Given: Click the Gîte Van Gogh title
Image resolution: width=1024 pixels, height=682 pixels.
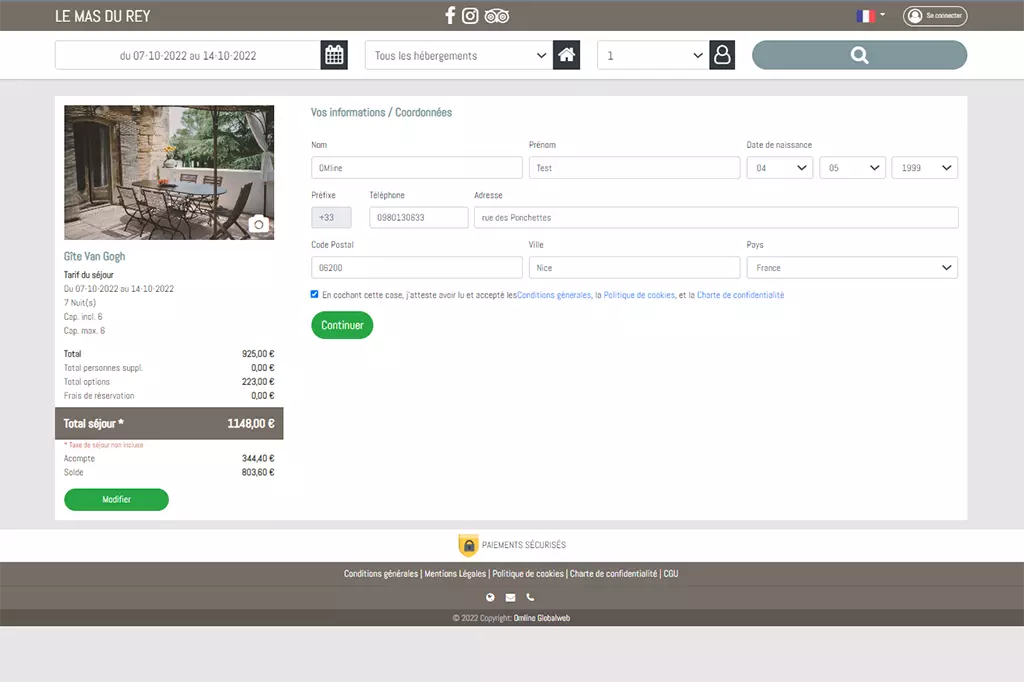Looking at the screenshot, I should click(95, 257).
